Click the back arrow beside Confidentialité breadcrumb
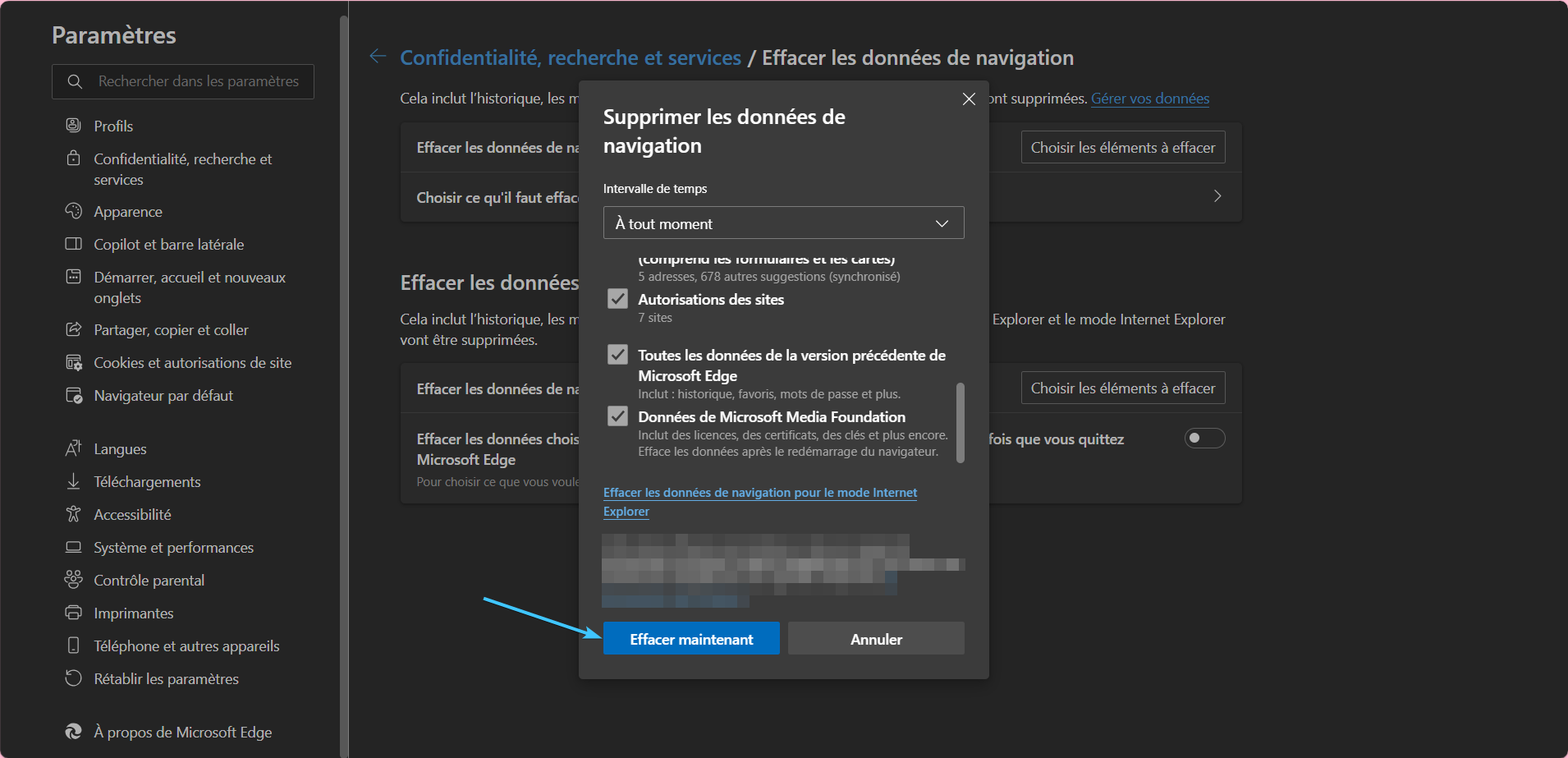 click(378, 56)
